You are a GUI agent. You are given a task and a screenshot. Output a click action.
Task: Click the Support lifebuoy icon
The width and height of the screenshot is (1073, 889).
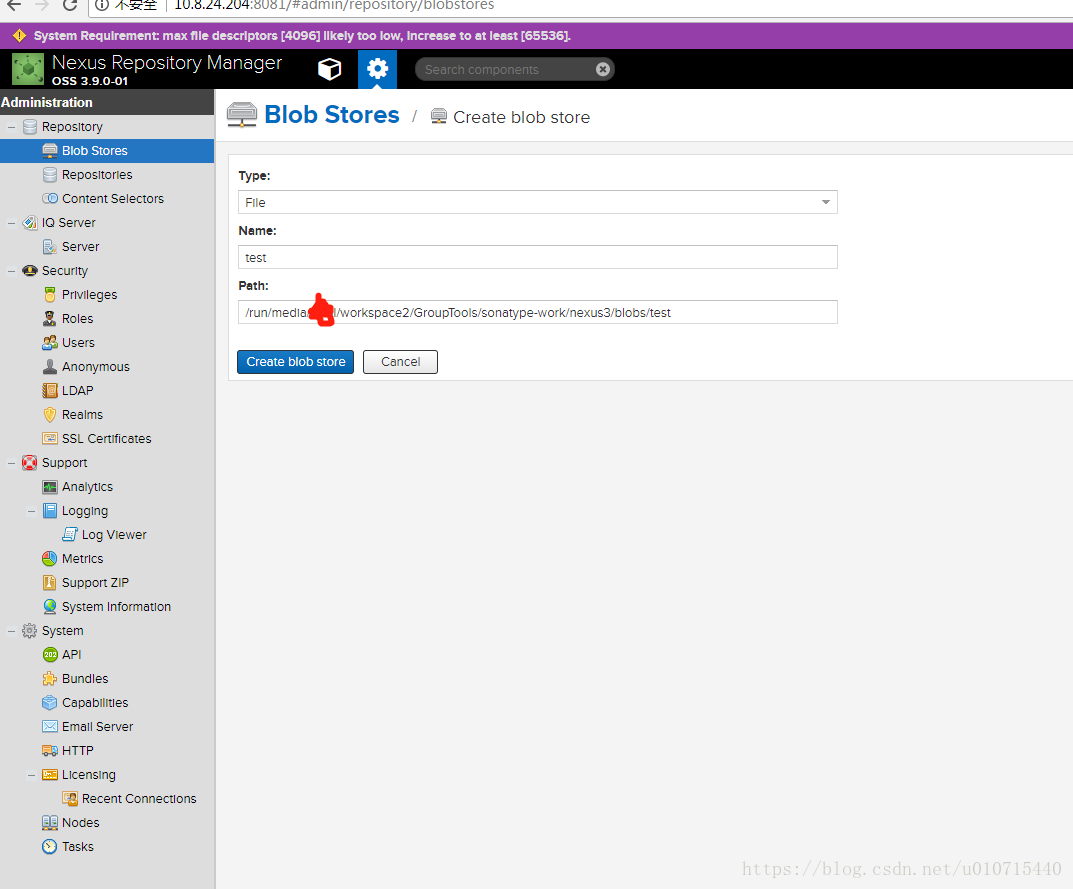(30, 463)
